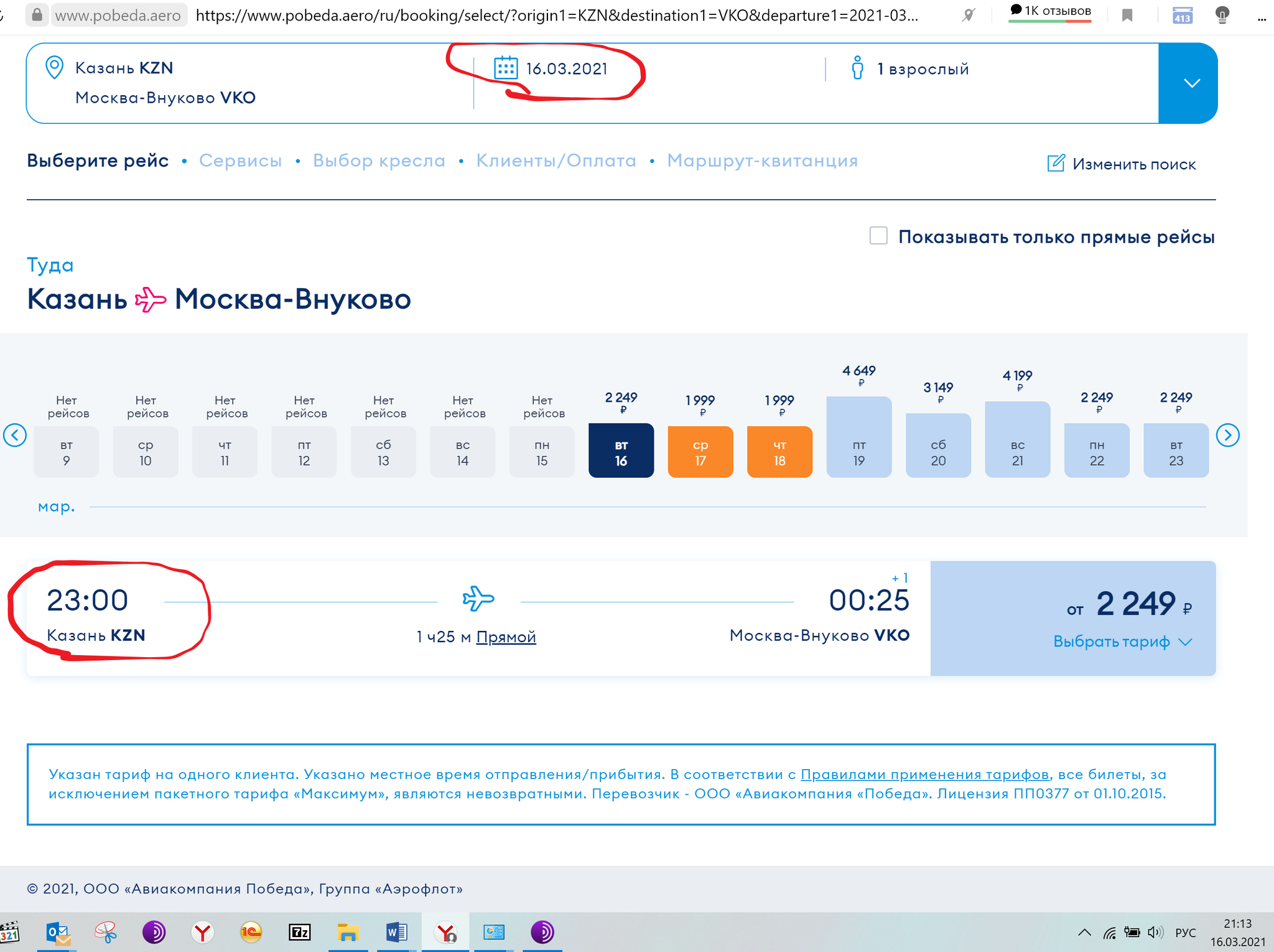Select date вс 21 priced 4 199
This screenshot has height=952, width=1274.
[1018, 440]
